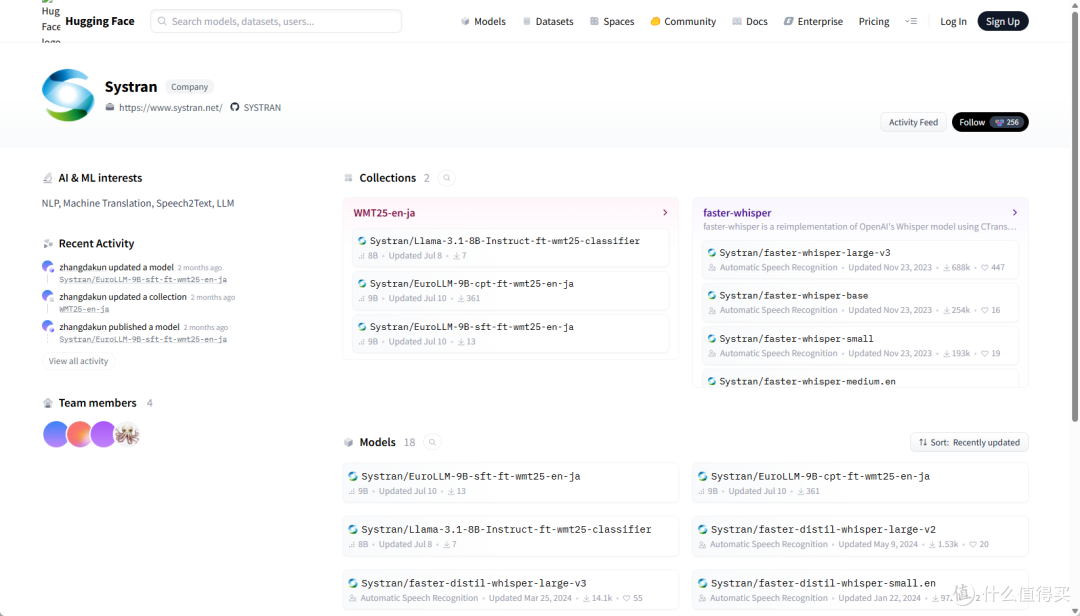Expand the faster-whisper collection chevron
The height and width of the screenshot is (616, 1080).
click(1015, 213)
